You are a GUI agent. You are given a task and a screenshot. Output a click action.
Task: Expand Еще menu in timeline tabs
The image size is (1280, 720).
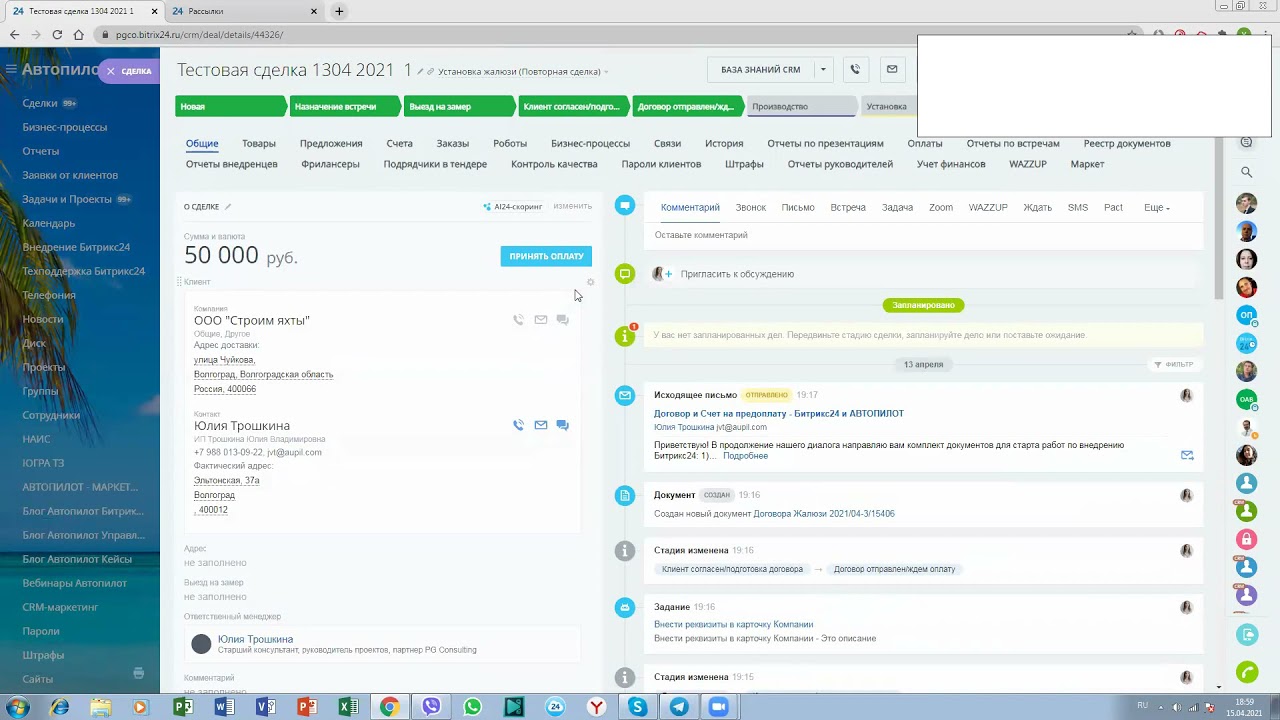point(1156,208)
